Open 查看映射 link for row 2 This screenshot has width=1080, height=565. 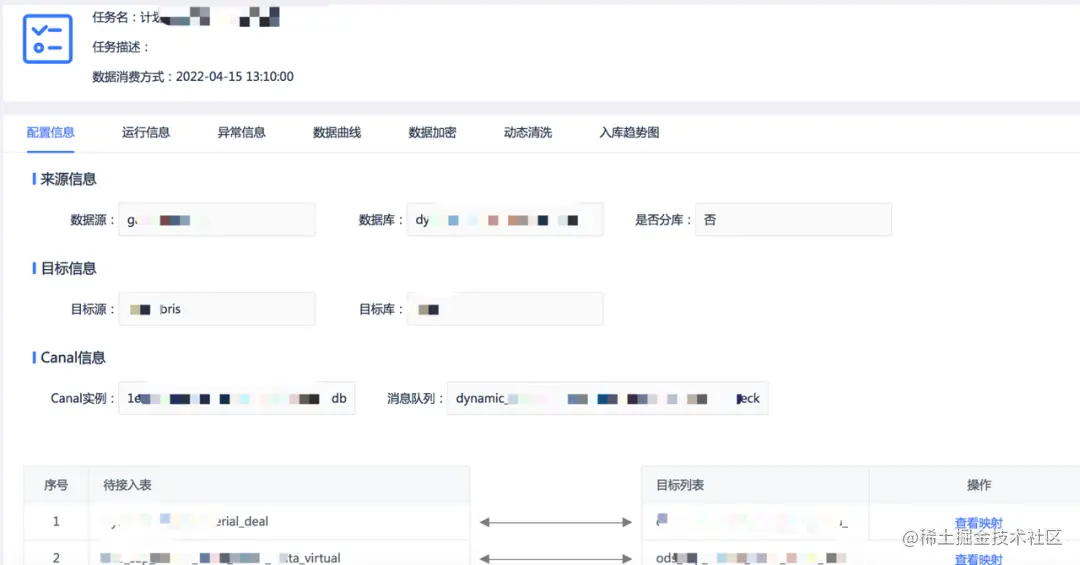[979, 559]
